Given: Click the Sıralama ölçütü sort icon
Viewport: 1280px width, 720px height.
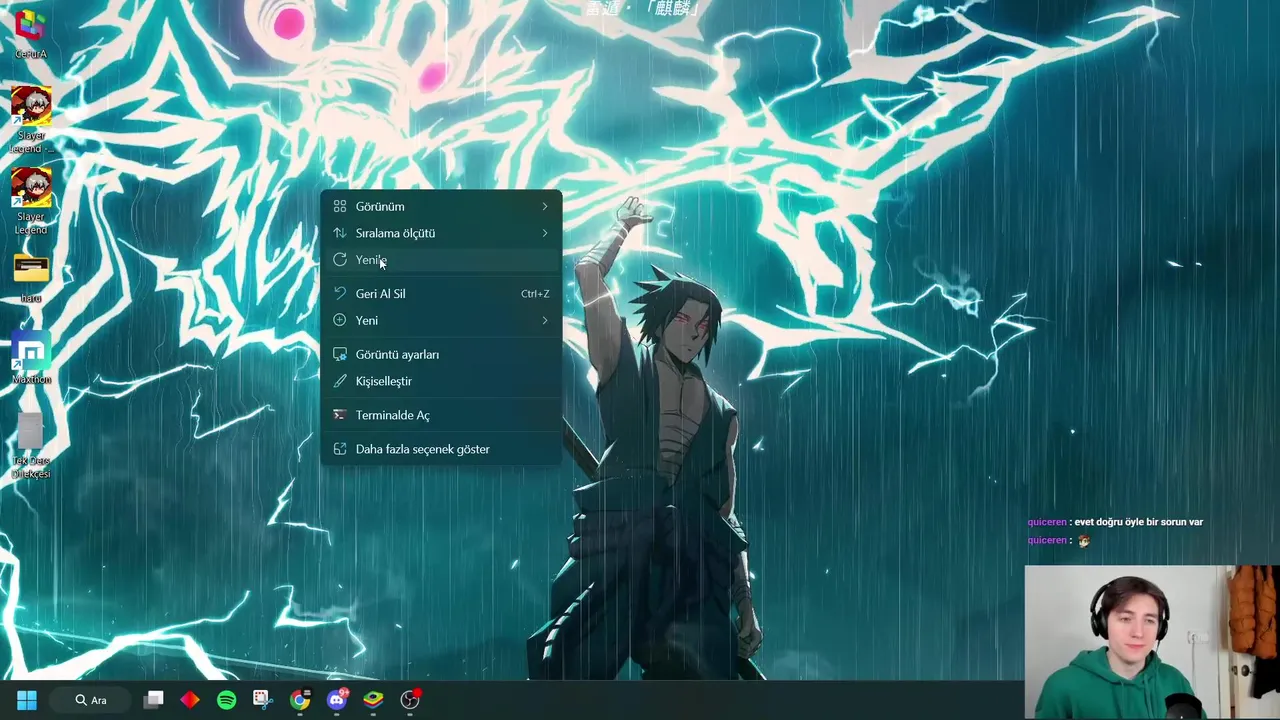Looking at the screenshot, I should 340,233.
